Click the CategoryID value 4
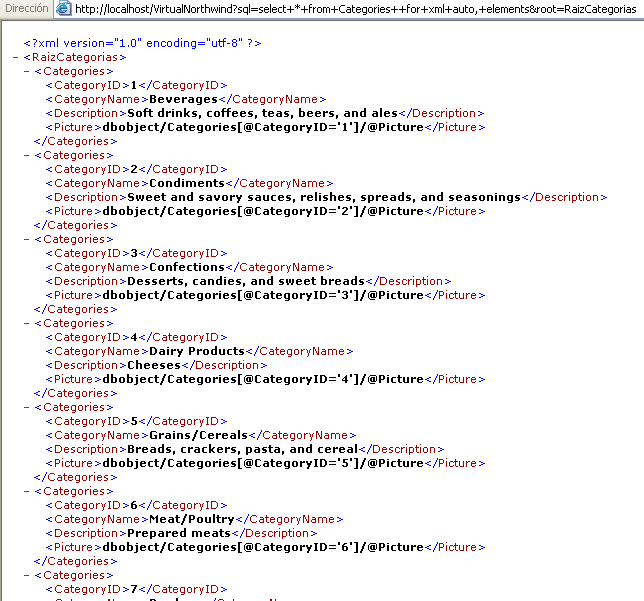This screenshot has height=601, width=644. click(134, 337)
